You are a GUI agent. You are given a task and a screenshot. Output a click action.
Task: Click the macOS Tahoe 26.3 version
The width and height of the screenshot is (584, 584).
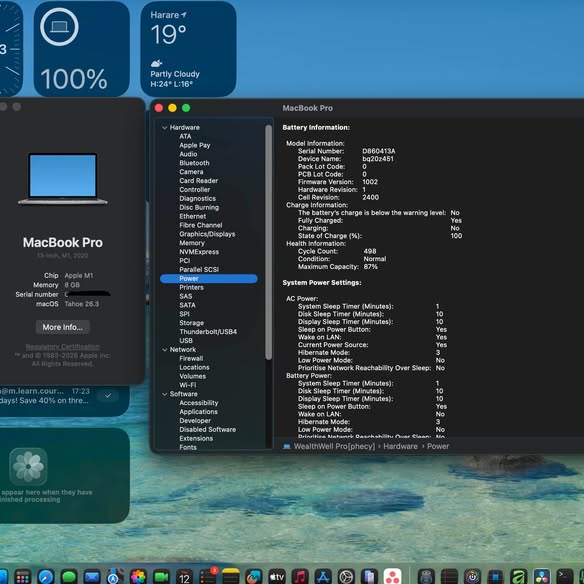82,304
